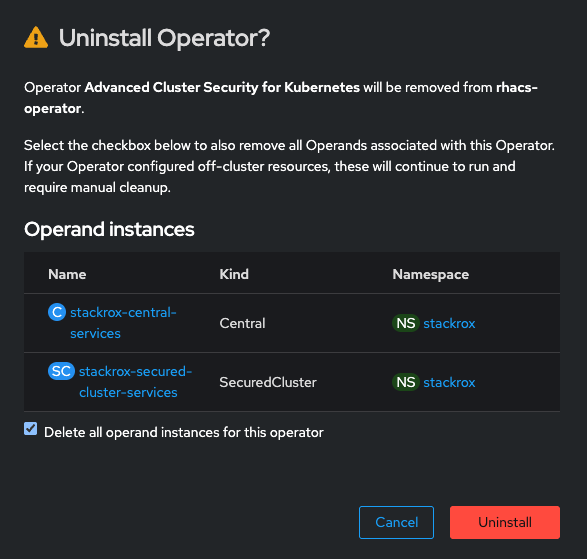587x559 pixels.
Task: Click the NS badge in the SecuredCluster row
Action: click(x=405, y=382)
